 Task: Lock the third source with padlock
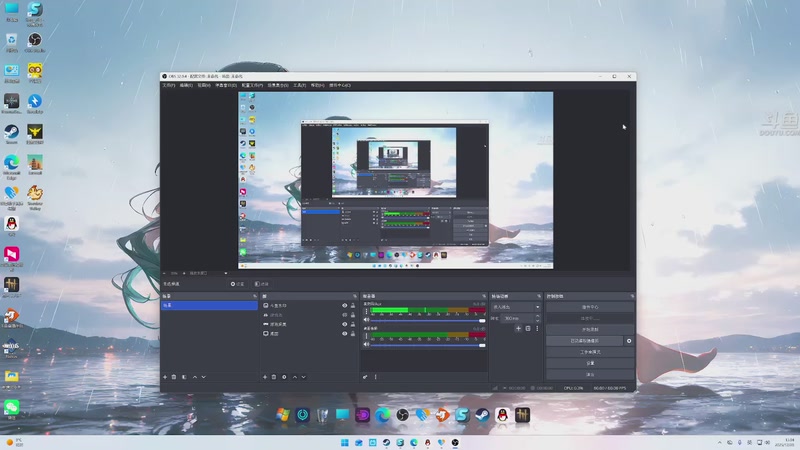coord(353,324)
